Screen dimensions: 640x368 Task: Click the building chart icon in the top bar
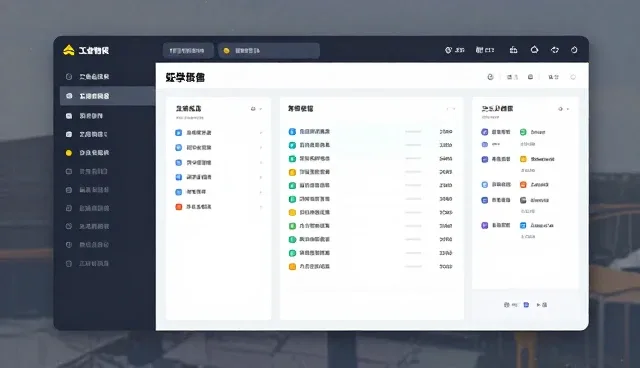513,50
